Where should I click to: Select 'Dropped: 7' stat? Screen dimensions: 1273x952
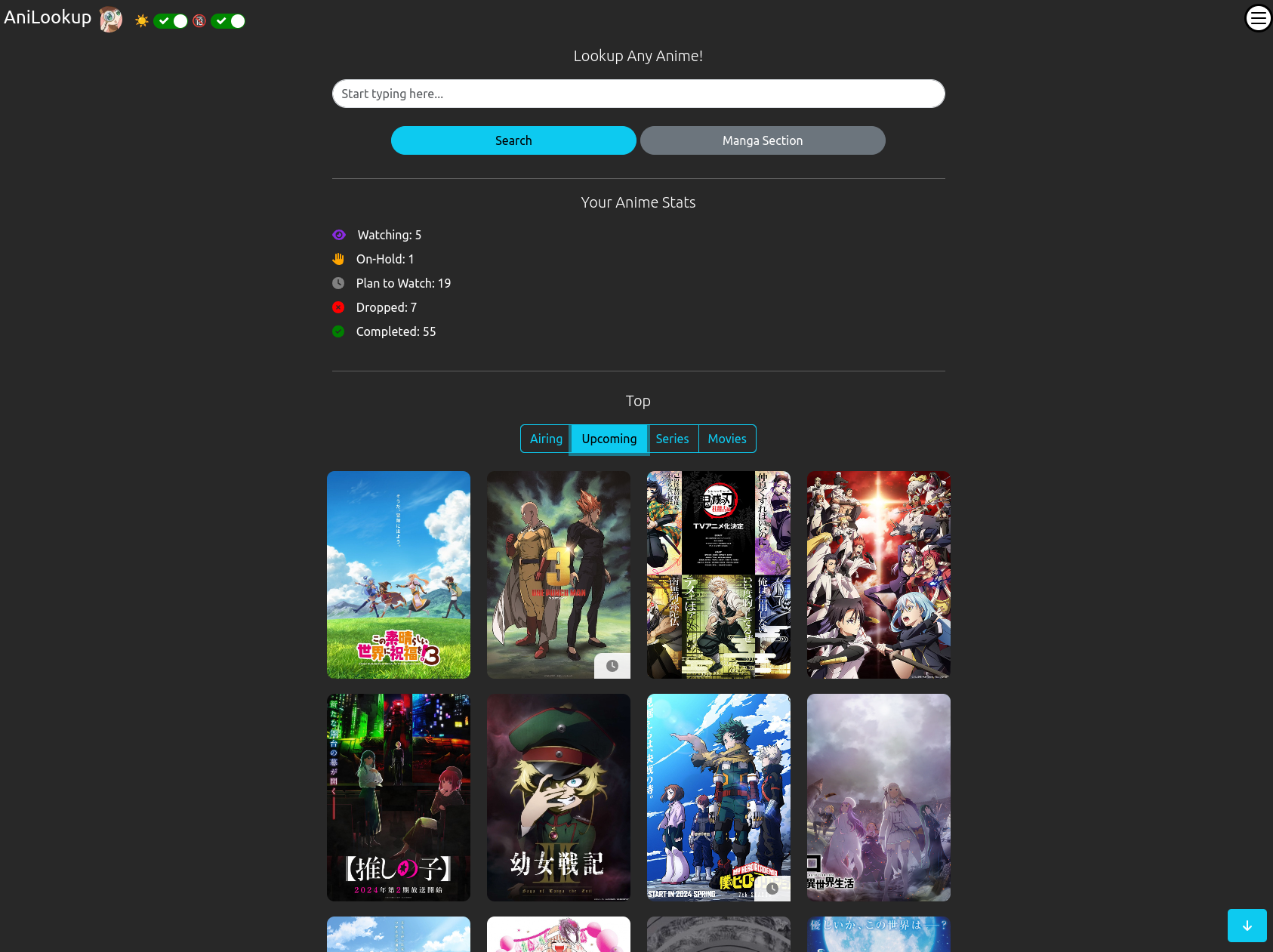pos(387,307)
